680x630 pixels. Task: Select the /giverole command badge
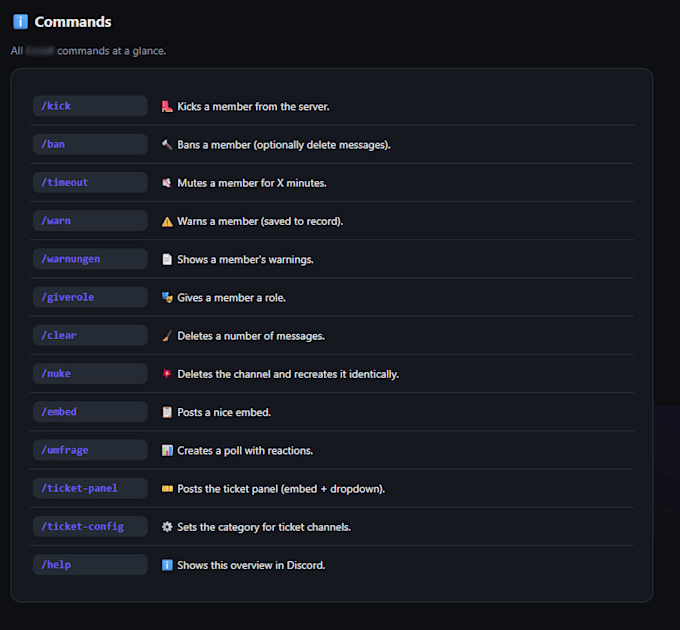tap(90, 297)
